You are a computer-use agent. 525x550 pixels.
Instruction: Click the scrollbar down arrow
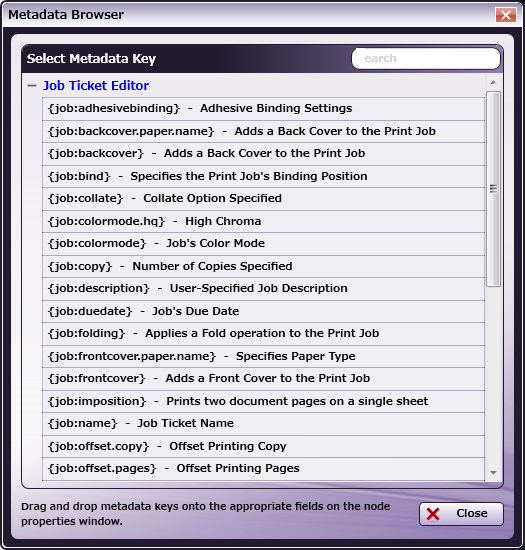(x=493, y=472)
